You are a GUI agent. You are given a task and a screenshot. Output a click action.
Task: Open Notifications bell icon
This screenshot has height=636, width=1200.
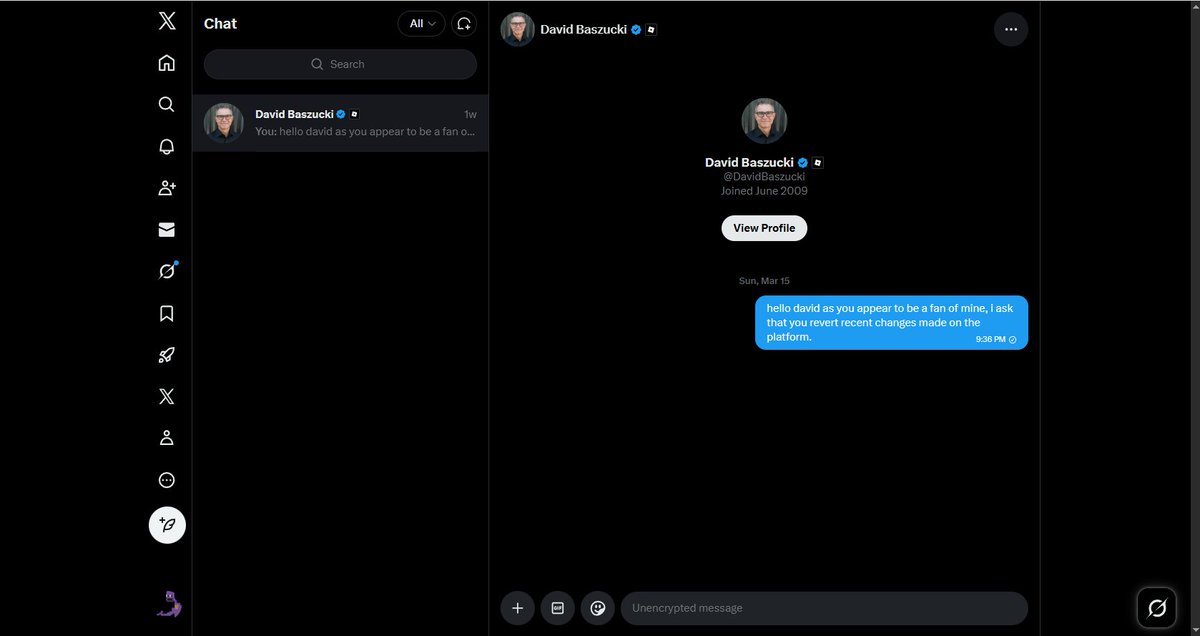(167, 146)
